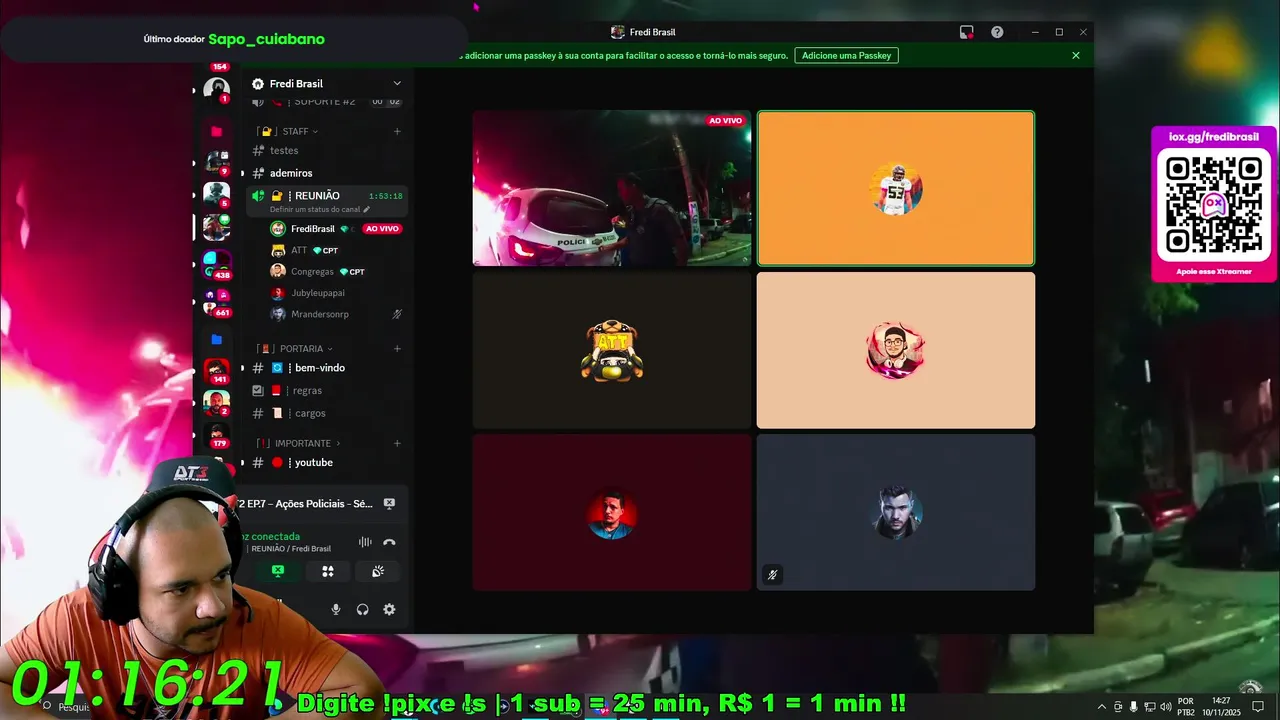Open the Windows notification center icon

pos(1258,707)
